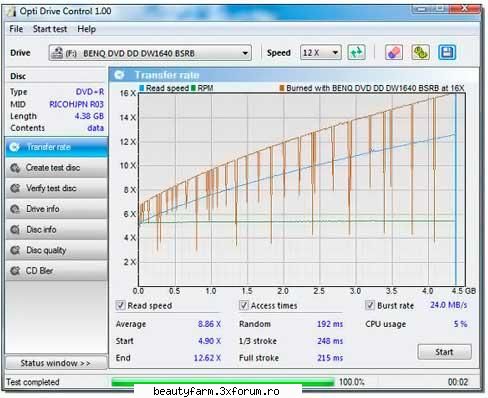Screen dimensions: 488x398
Task: Click the Create test disc sidebar icon
Action: 15,168
